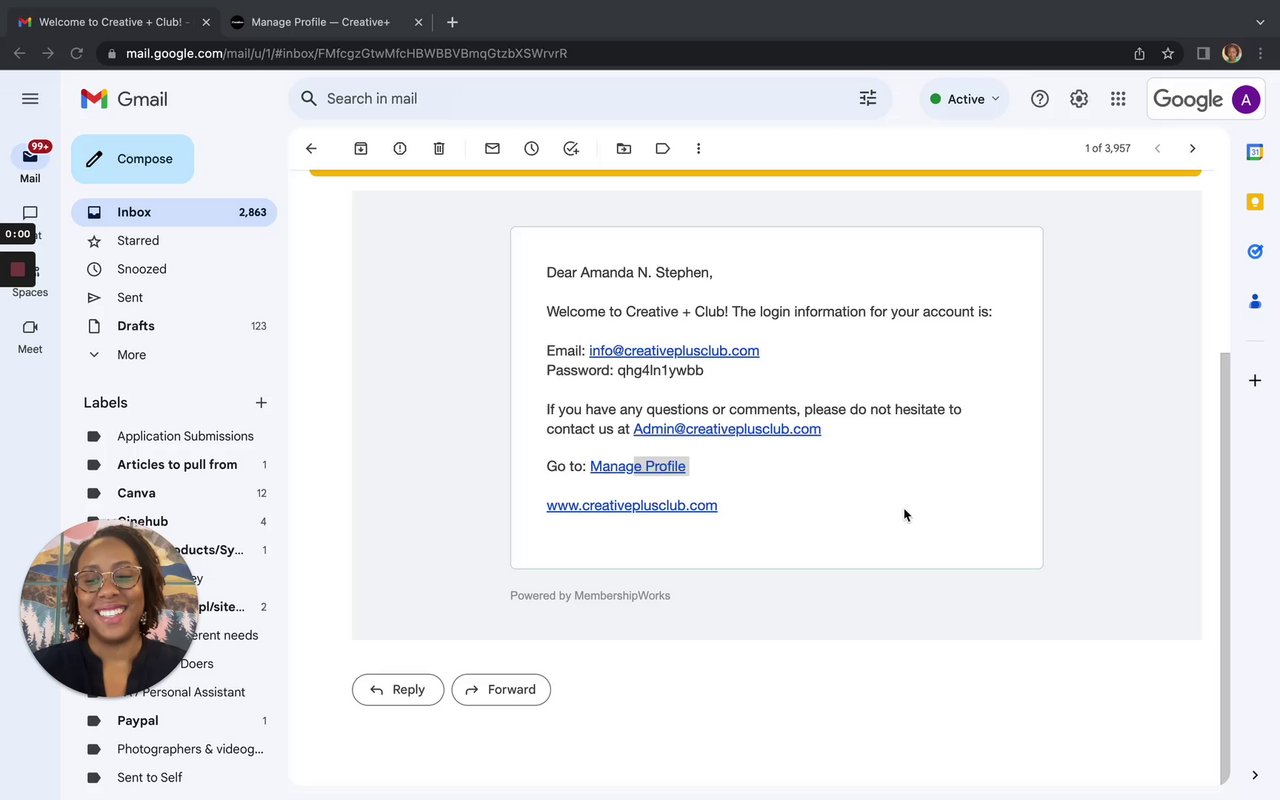Show the side panel arrow

[1255, 775]
